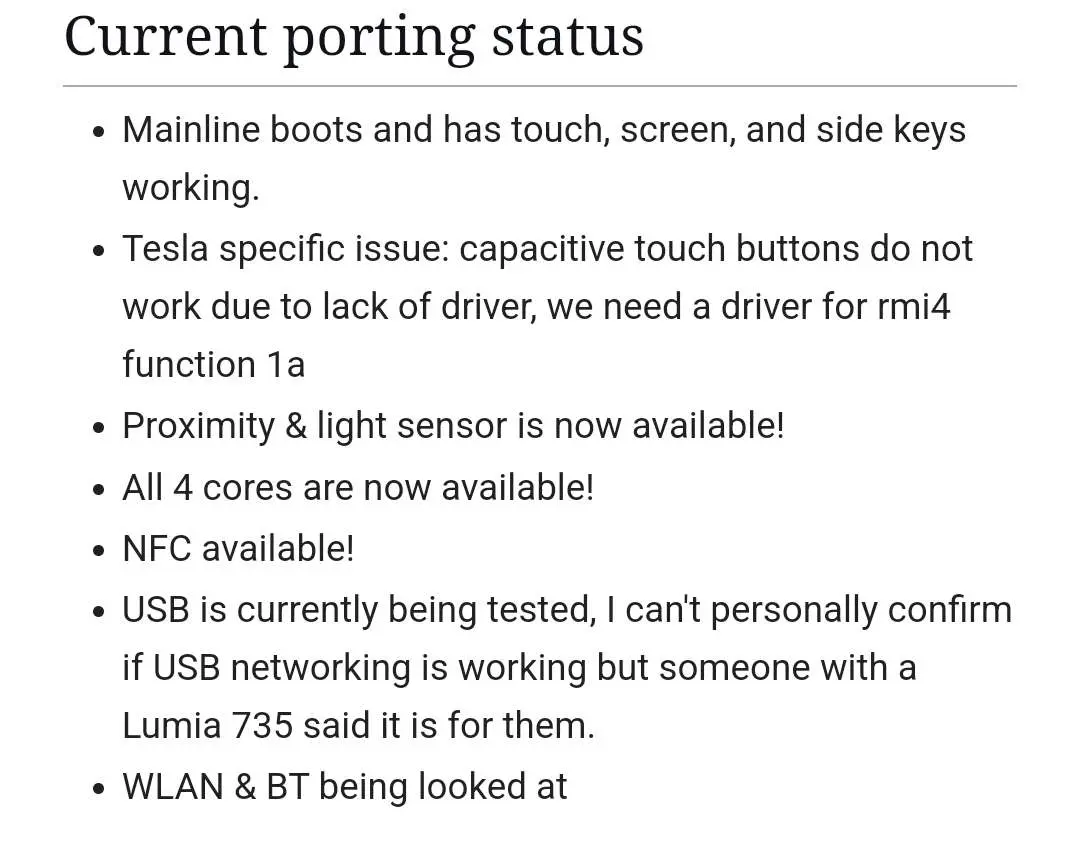Click the word "working." on the second line
The width and height of the screenshot is (1080, 858).
191,188
